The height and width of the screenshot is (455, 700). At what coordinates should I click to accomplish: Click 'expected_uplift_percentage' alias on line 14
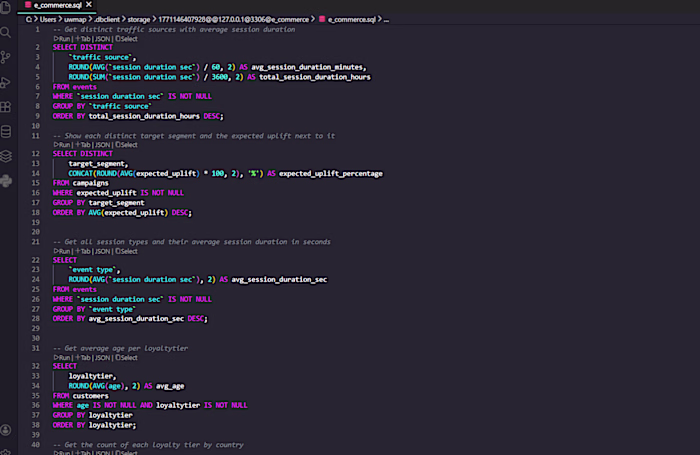(x=331, y=173)
